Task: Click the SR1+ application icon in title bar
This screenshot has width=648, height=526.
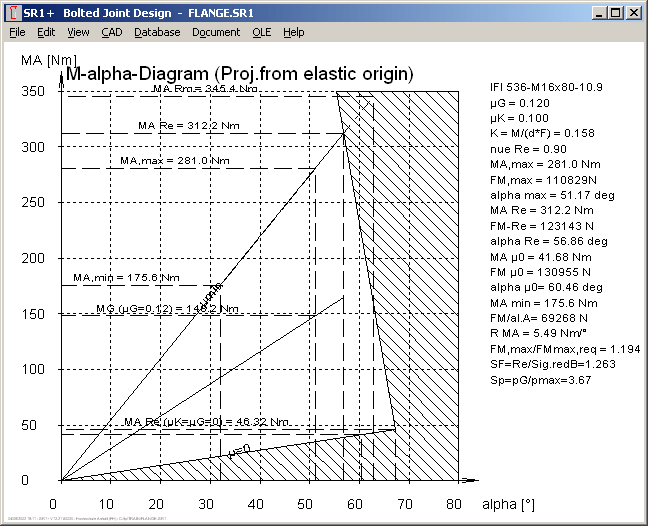Action: (12, 13)
